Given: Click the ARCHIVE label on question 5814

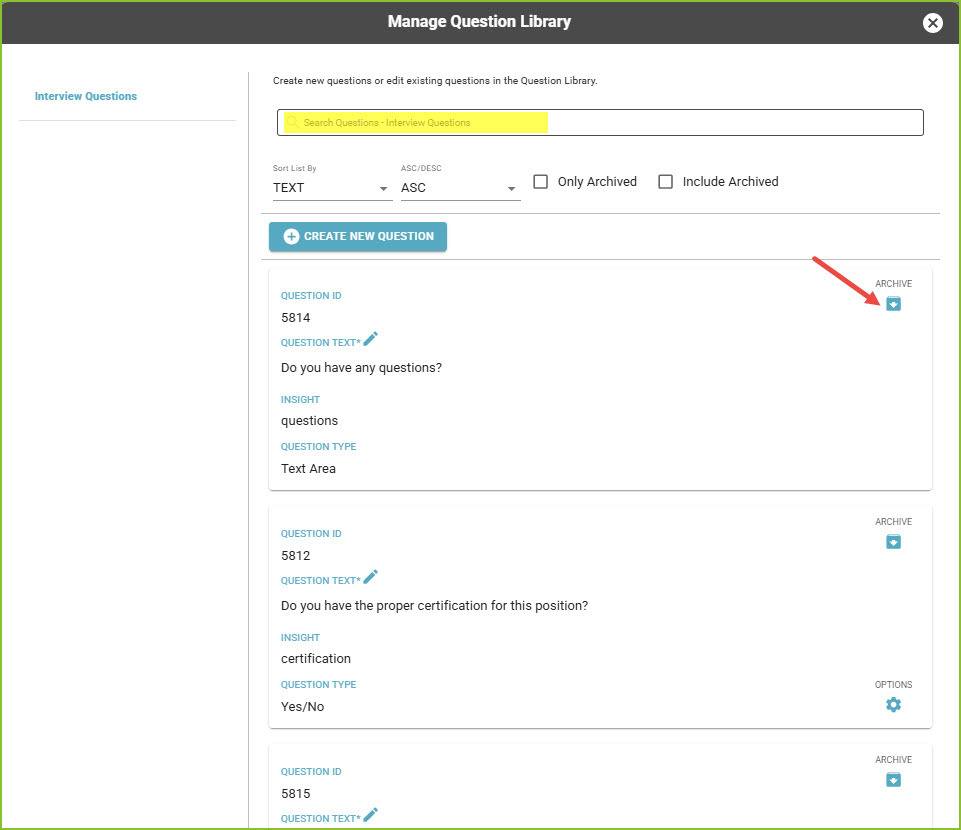Looking at the screenshot, I should coord(893,283).
